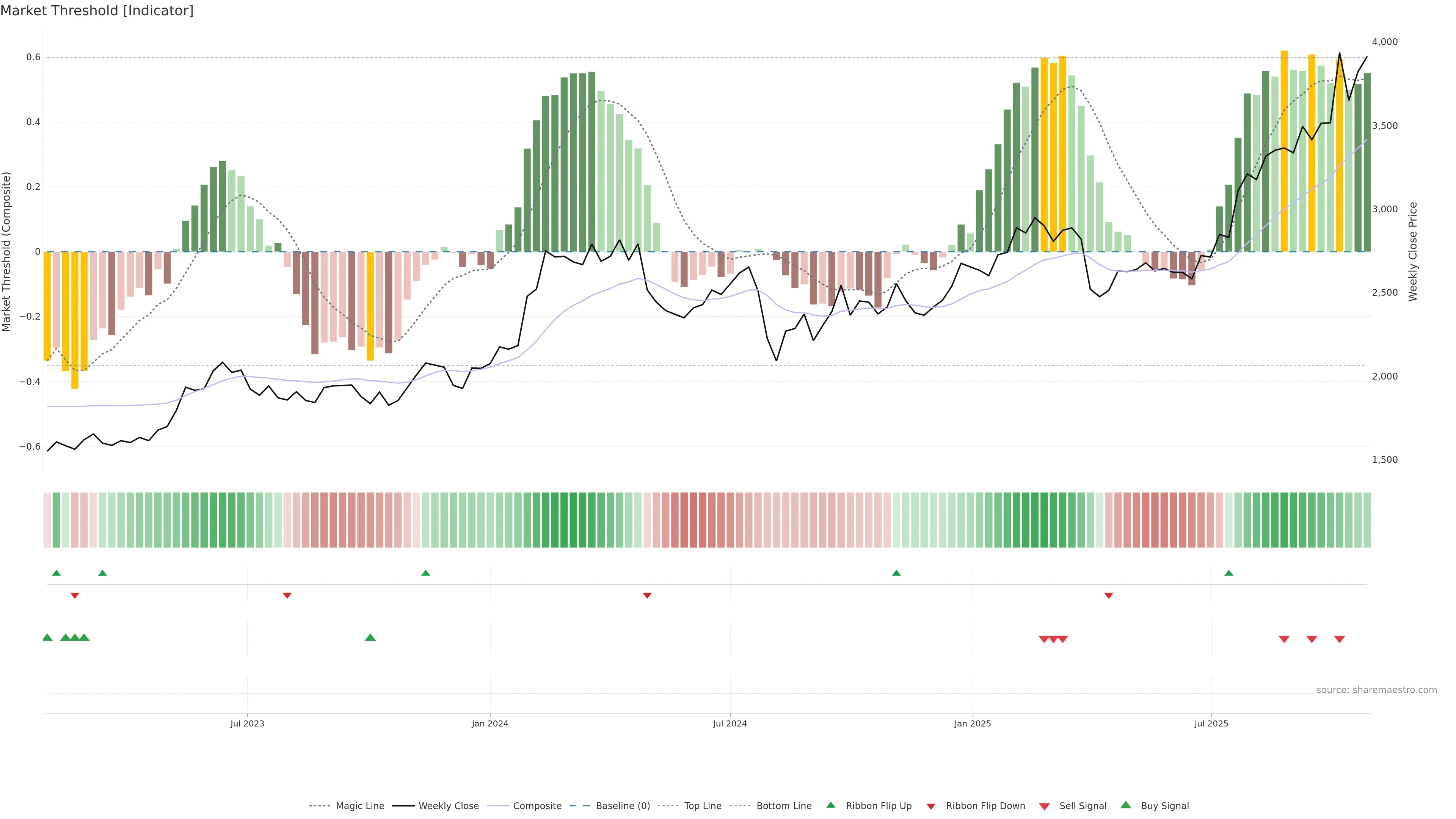This screenshot has height=819, width=1456.
Task: Click the Weekly Close Price axis title
Action: 1412,251
